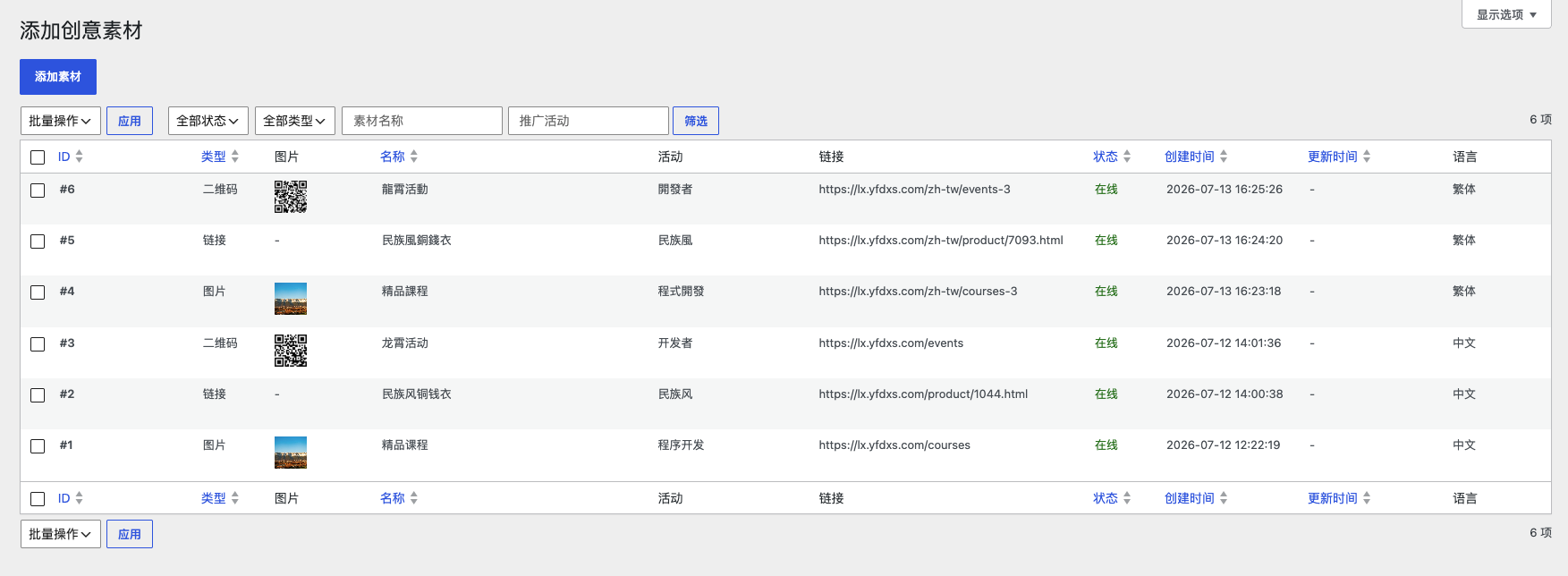The width and height of the screenshot is (1568, 576).
Task: Check the row #6 checkbox
Action: coord(38,191)
